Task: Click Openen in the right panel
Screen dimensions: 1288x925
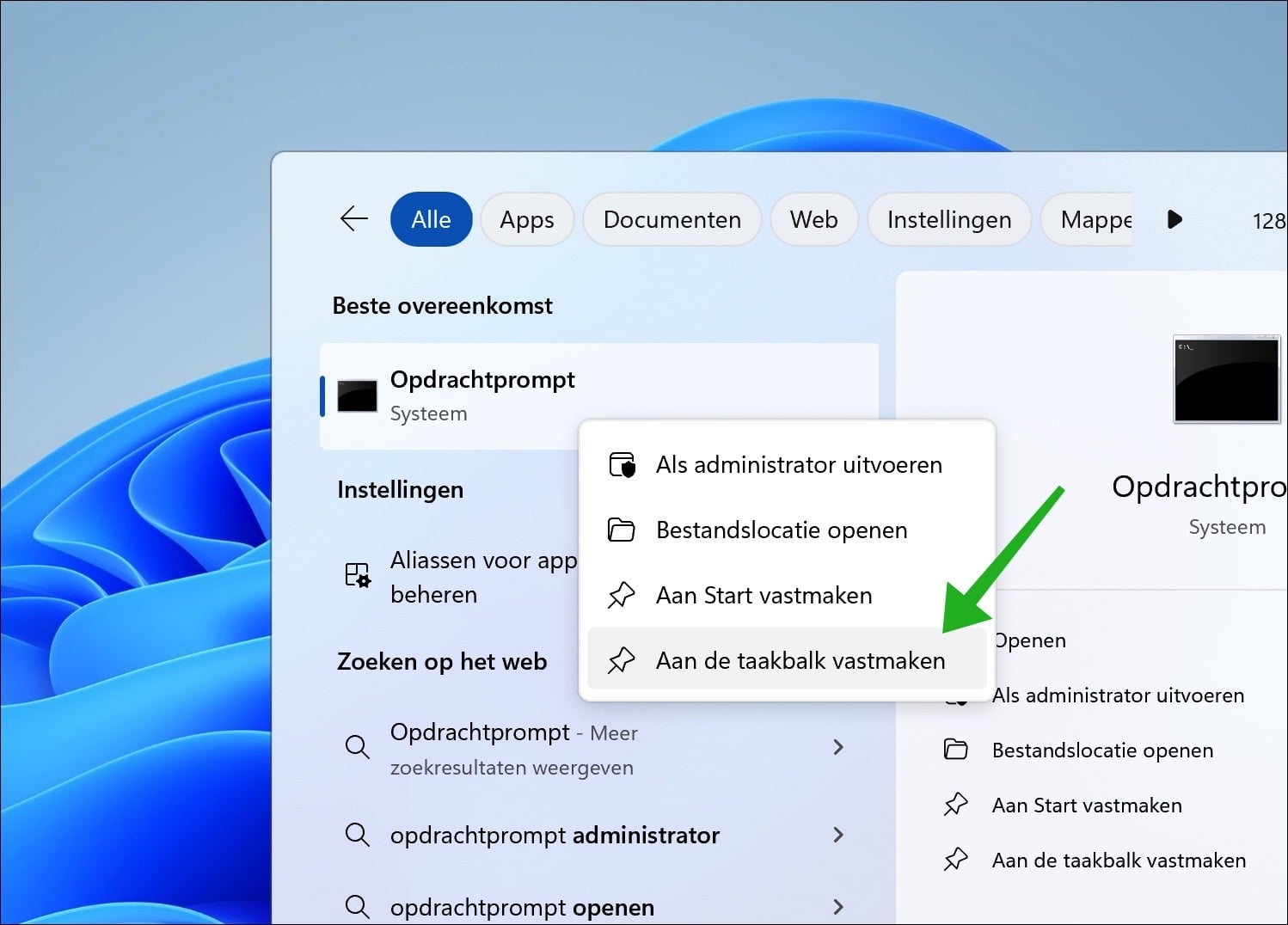Action: (1029, 640)
